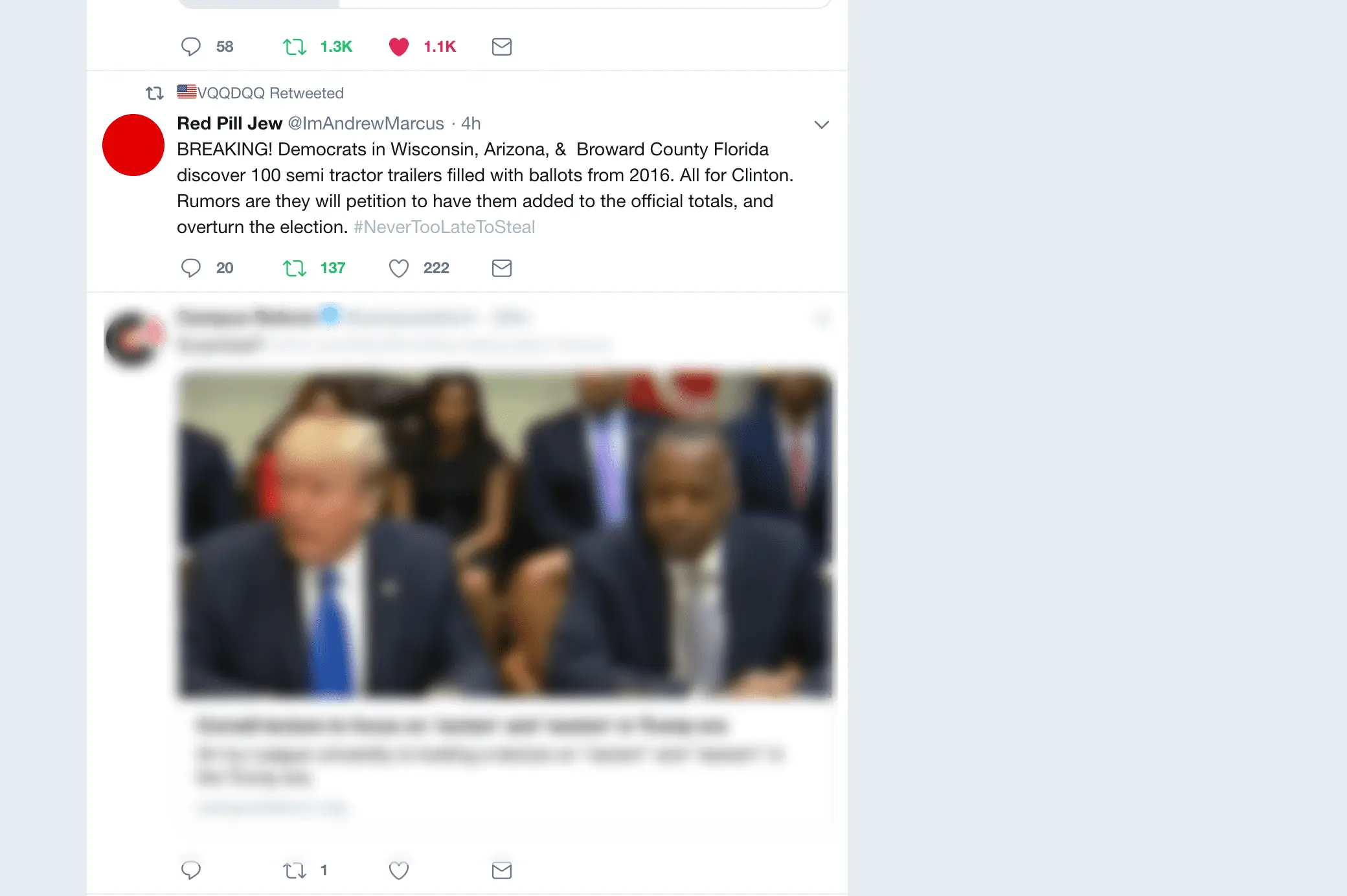The height and width of the screenshot is (896, 1347).
Task: Open the blurred tweet author's avatar
Action: (133, 338)
